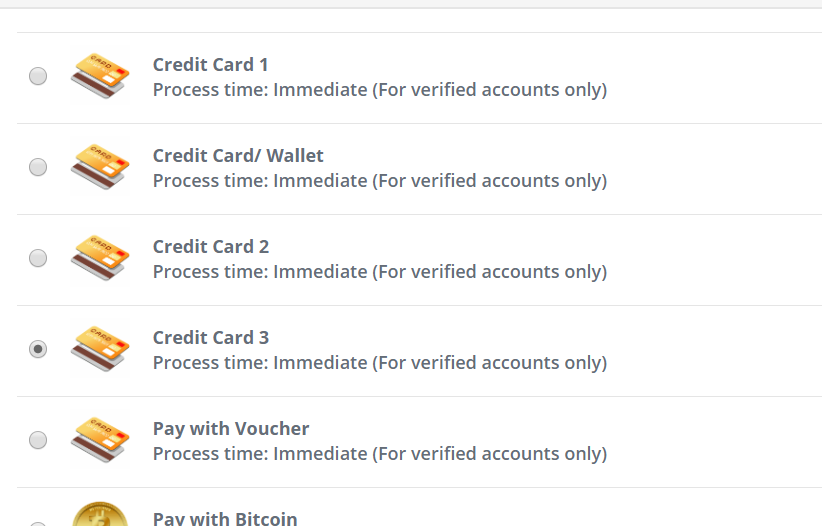822x526 pixels.
Task: Click the Credit Card 2 heading
Action: click(211, 246)
